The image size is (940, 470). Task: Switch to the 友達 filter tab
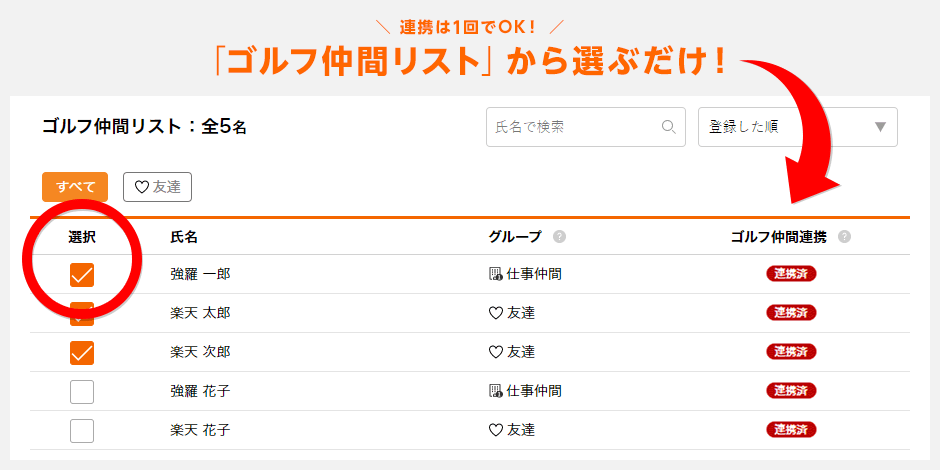[158, 187]
